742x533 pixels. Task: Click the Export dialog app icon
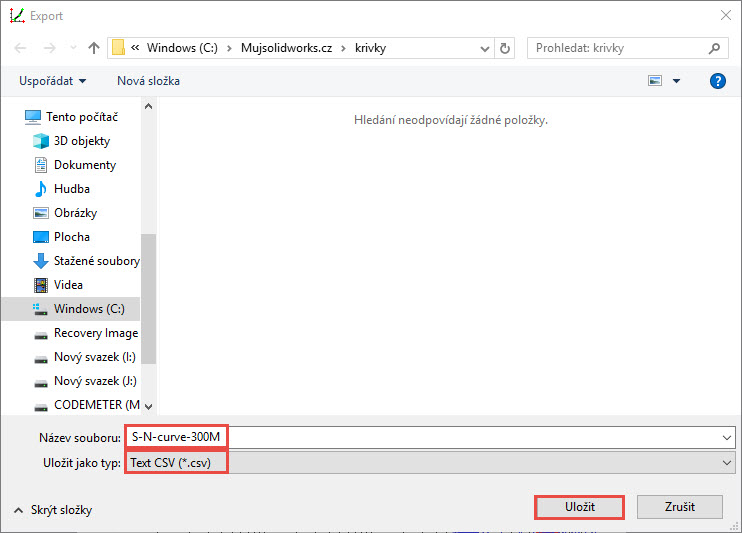[17, 16]
